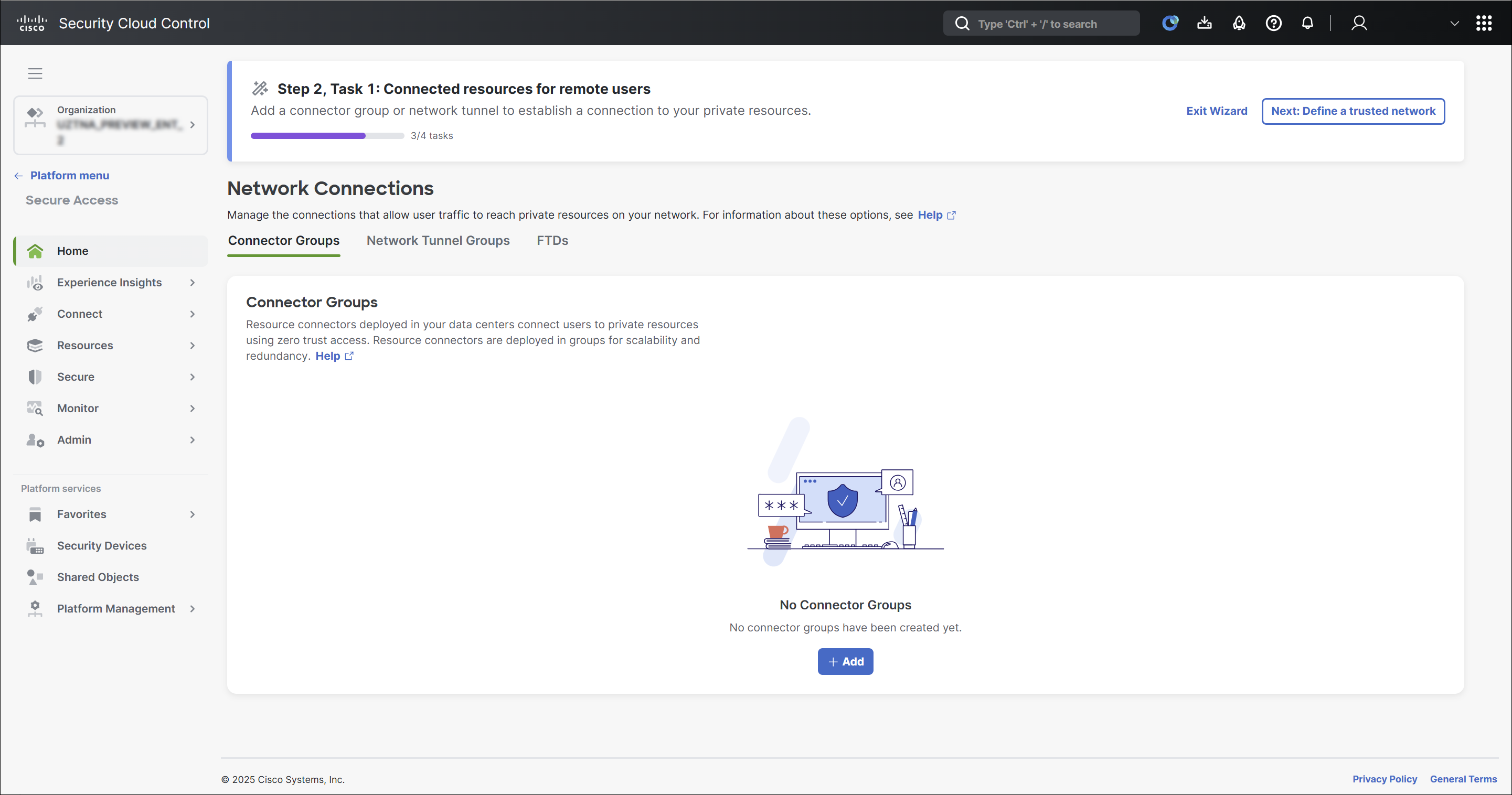Open the Privacy Policy link

click(x=1385, y=779)
